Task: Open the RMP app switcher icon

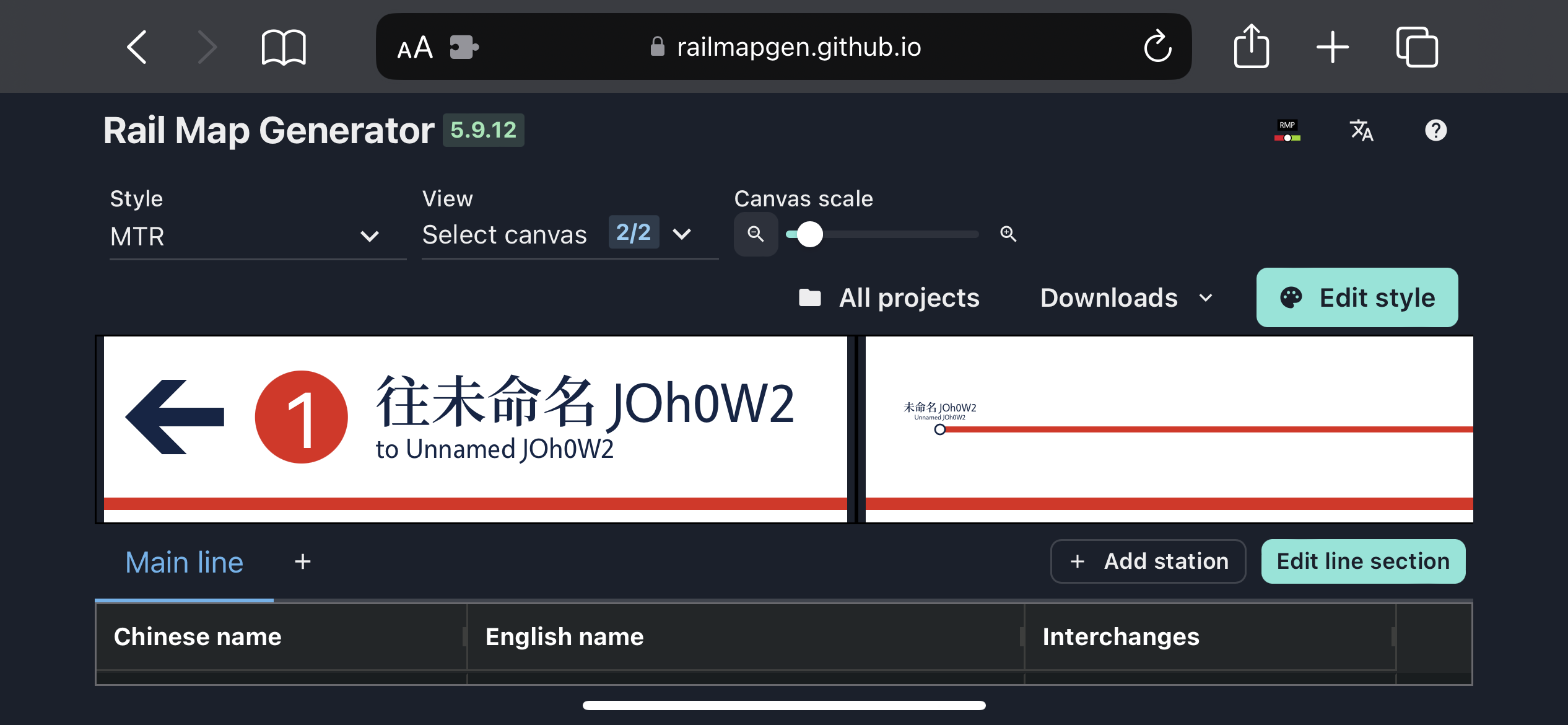Action: tap(1287, 131)
